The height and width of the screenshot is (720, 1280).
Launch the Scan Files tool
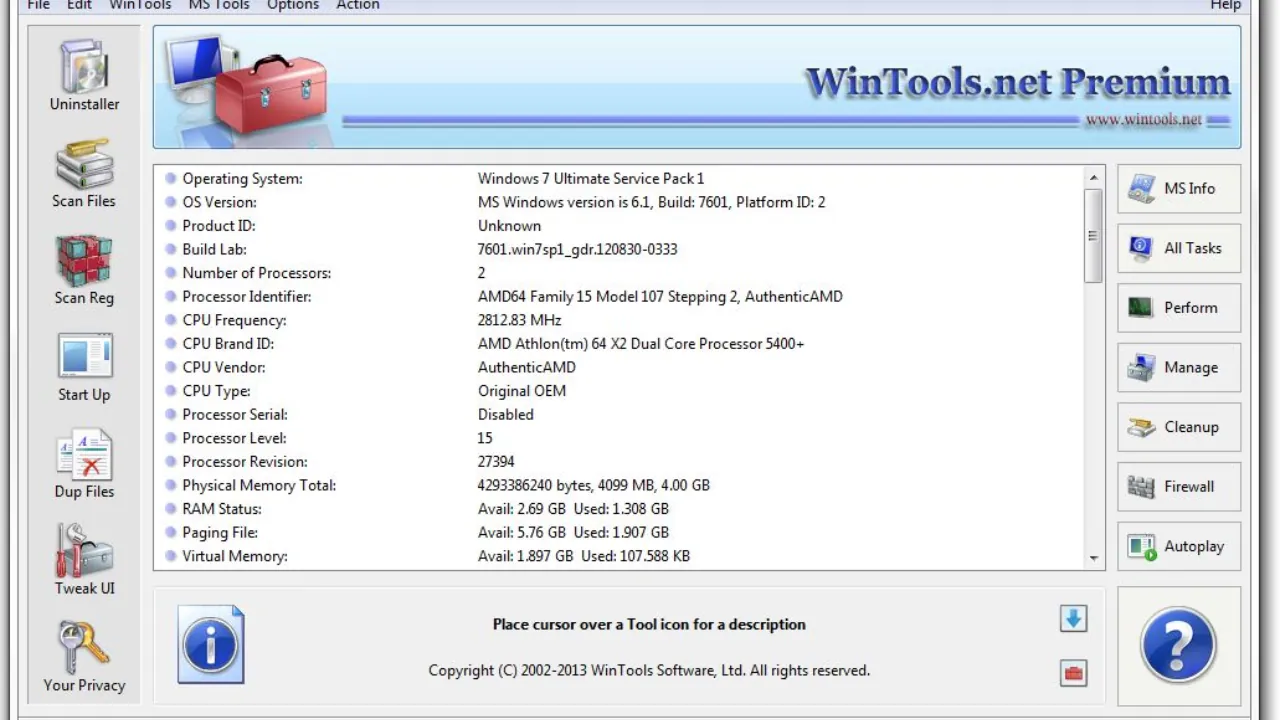85,173
